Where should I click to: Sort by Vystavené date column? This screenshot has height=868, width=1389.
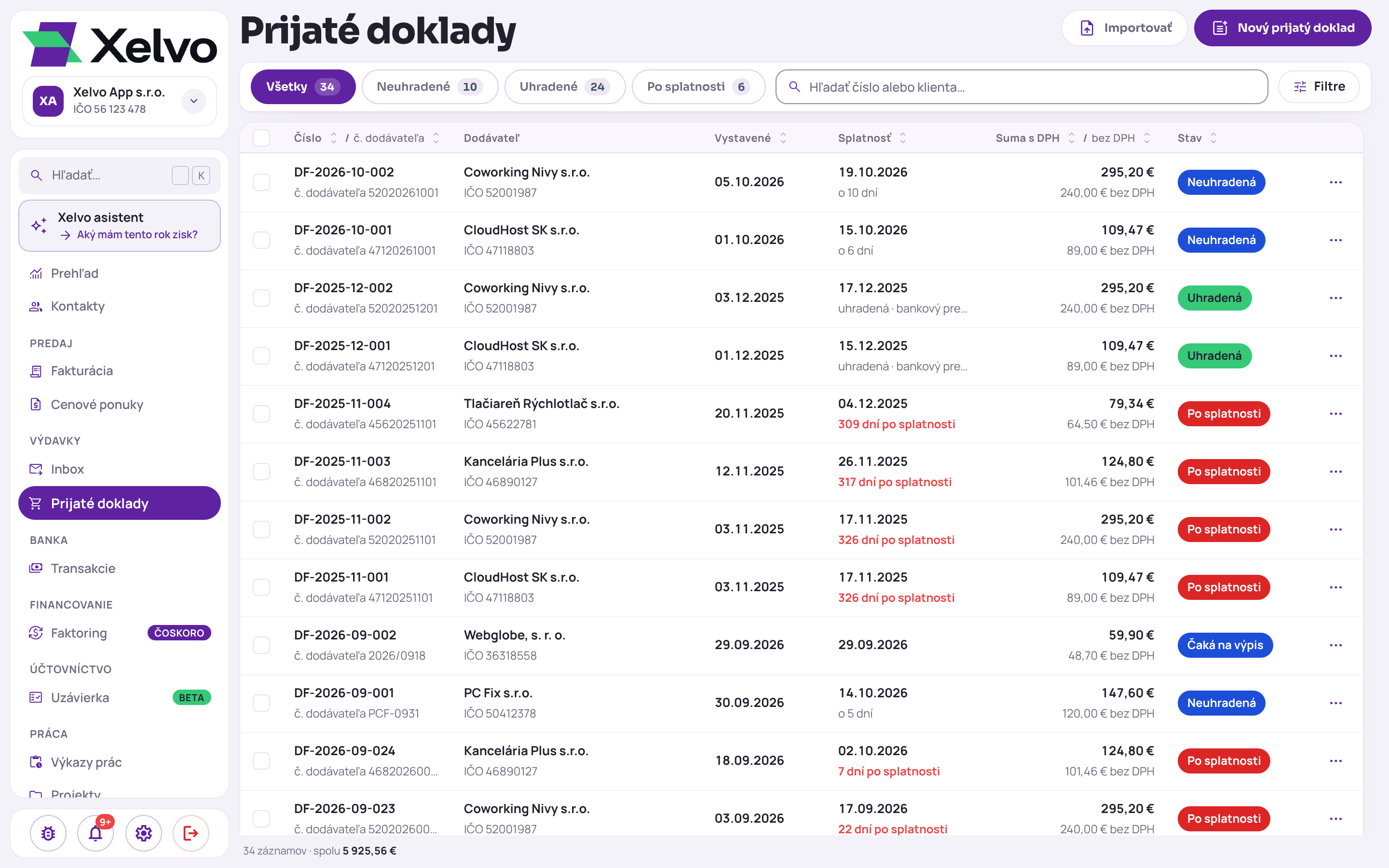750,138
